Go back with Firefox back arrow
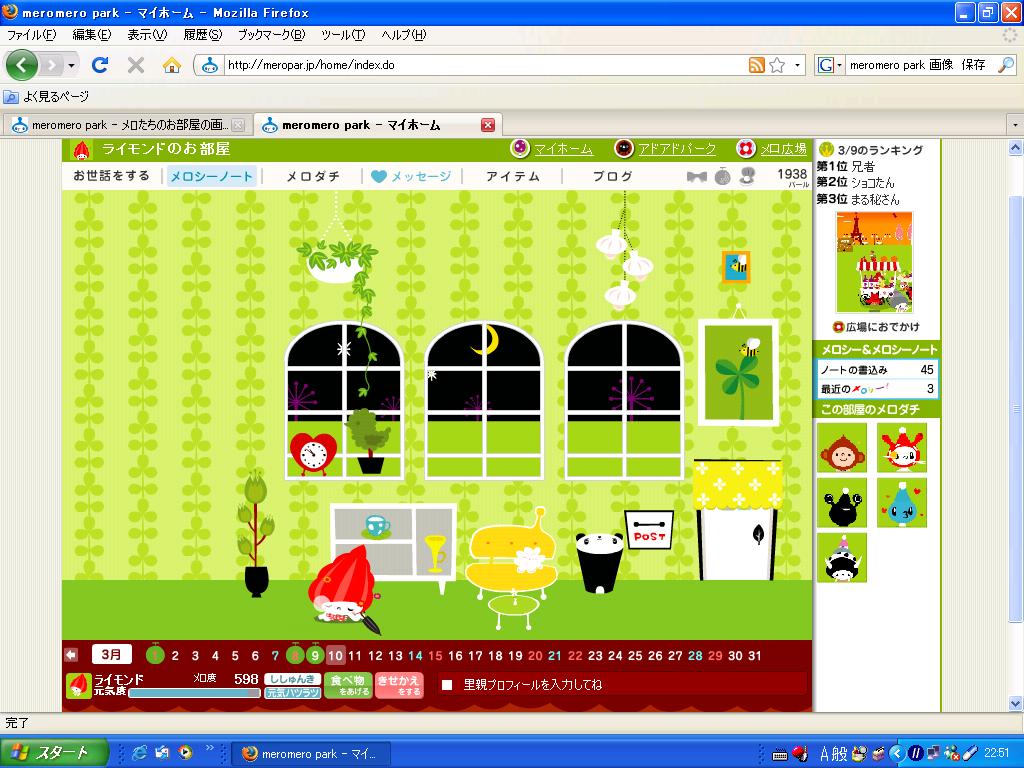The height and width of the screenshot is (768, 1024). click(x=22, y=65)
